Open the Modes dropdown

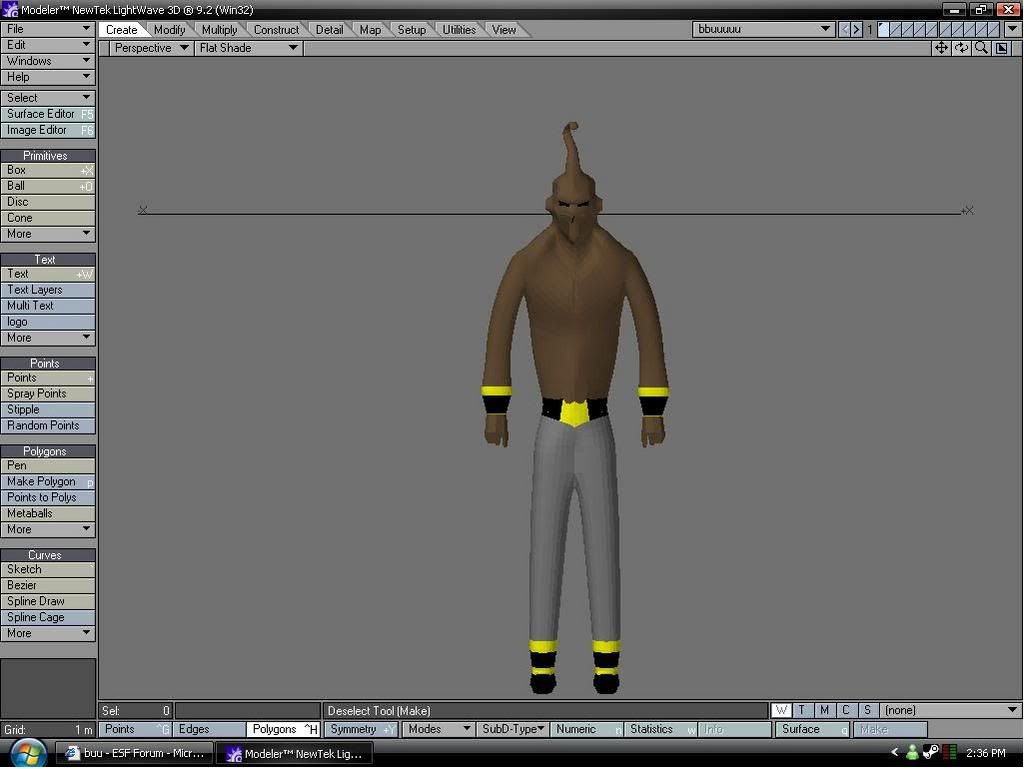coord(438,729)
